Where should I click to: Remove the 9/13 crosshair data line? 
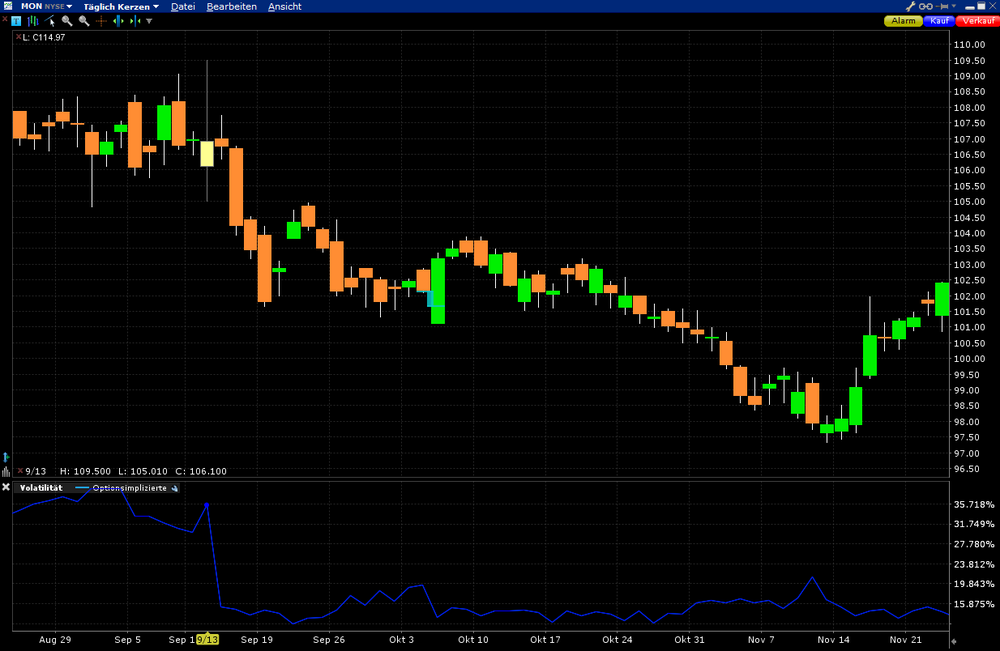pyautogui.click(x=20, y=471)
